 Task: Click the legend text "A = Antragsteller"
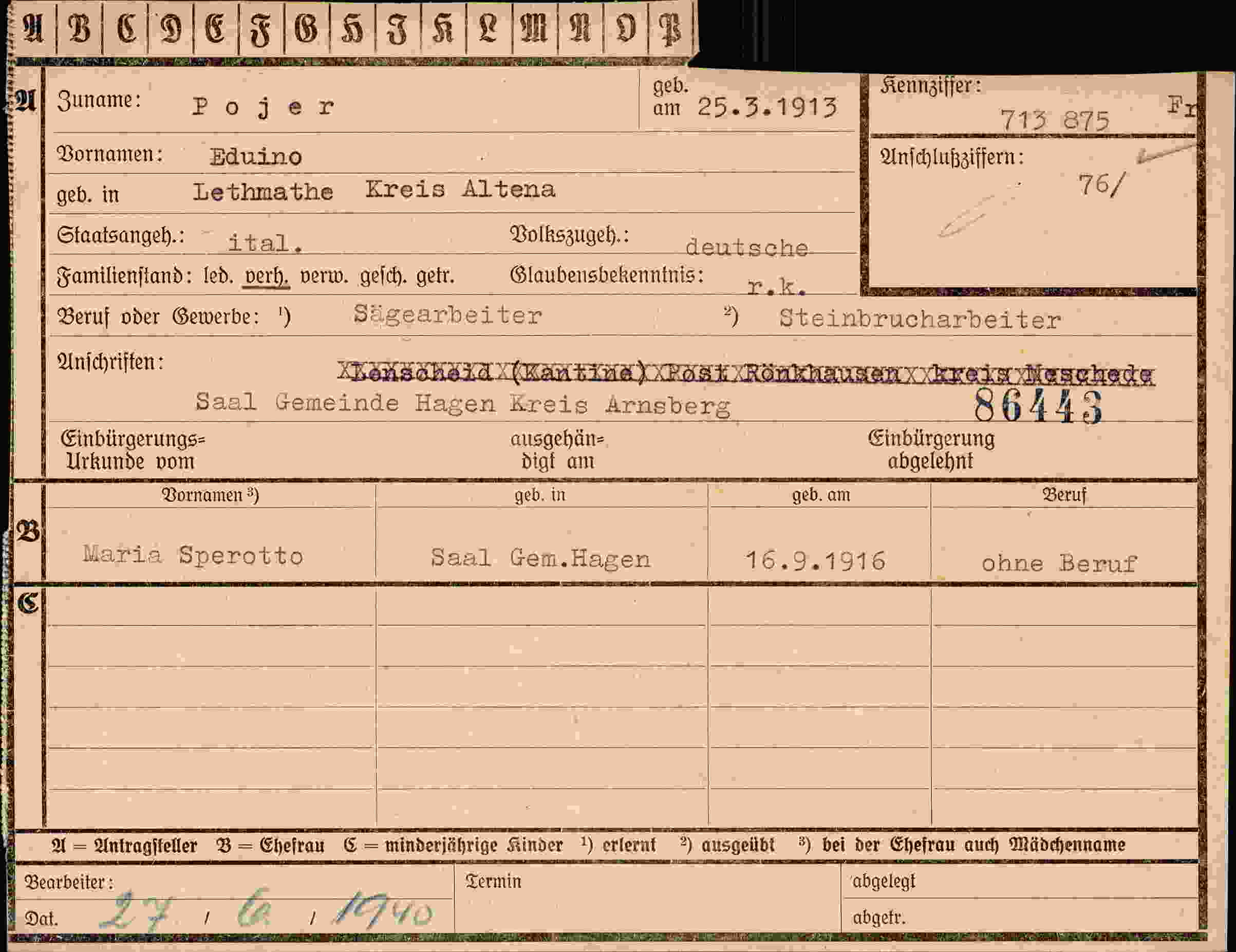click(x=124, y=846)
